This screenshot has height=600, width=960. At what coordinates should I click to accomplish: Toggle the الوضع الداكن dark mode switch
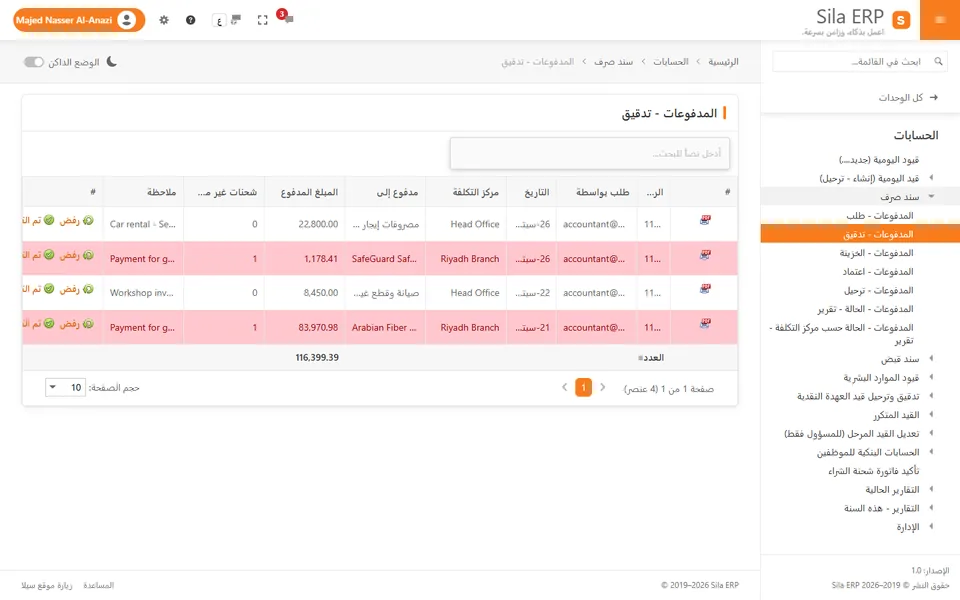[x=34, y=62]
